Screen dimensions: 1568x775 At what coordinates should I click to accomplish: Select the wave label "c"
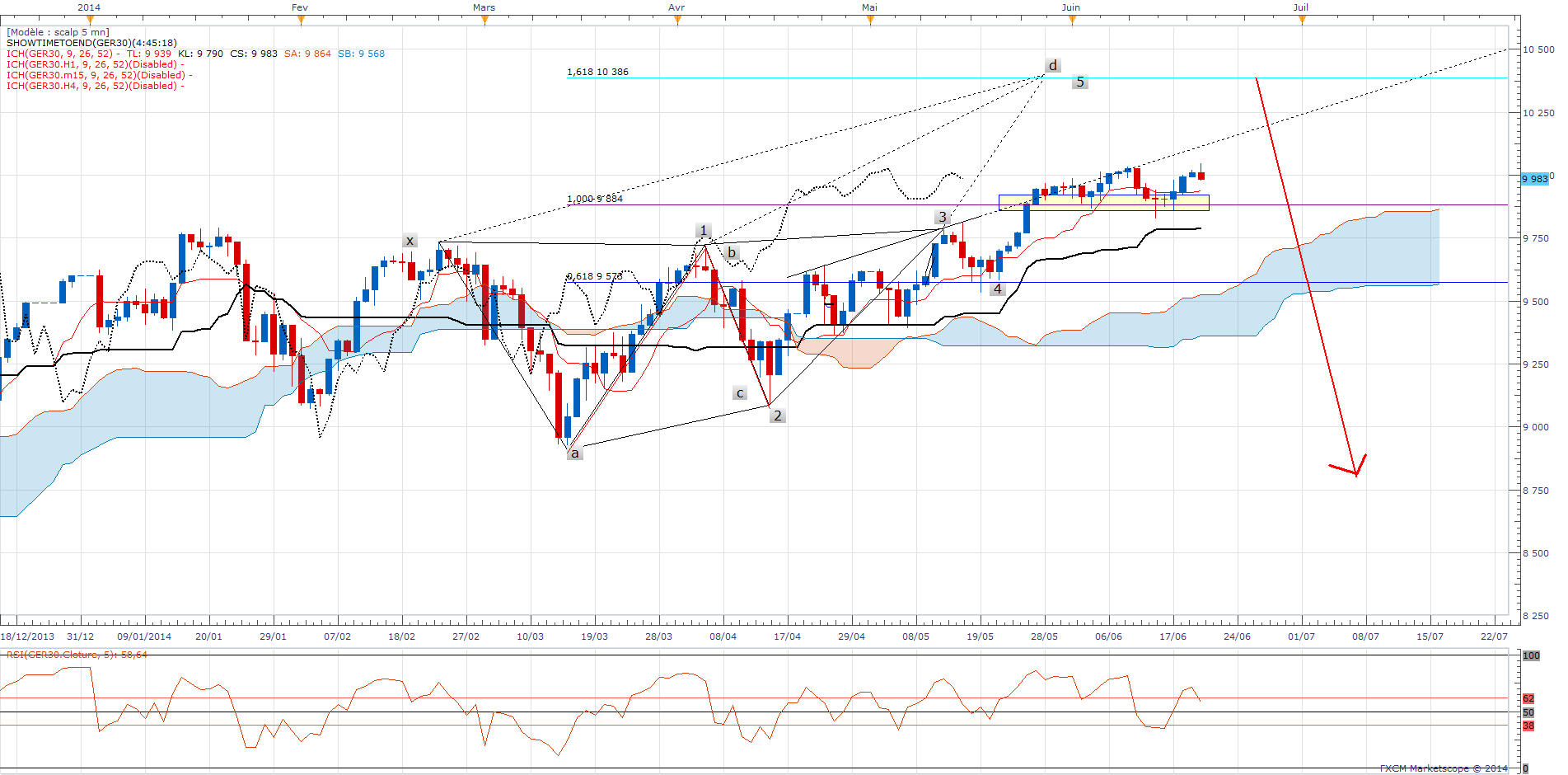(740, 393)
